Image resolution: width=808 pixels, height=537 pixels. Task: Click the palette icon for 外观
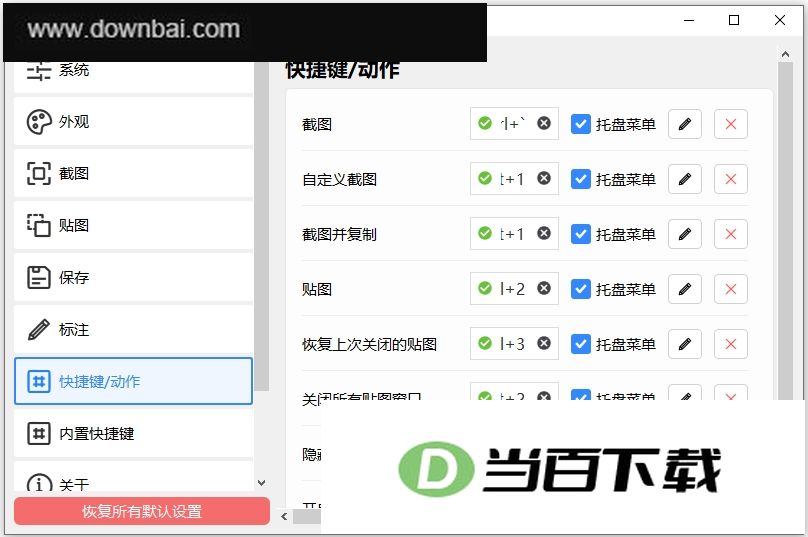pos(39,122)
